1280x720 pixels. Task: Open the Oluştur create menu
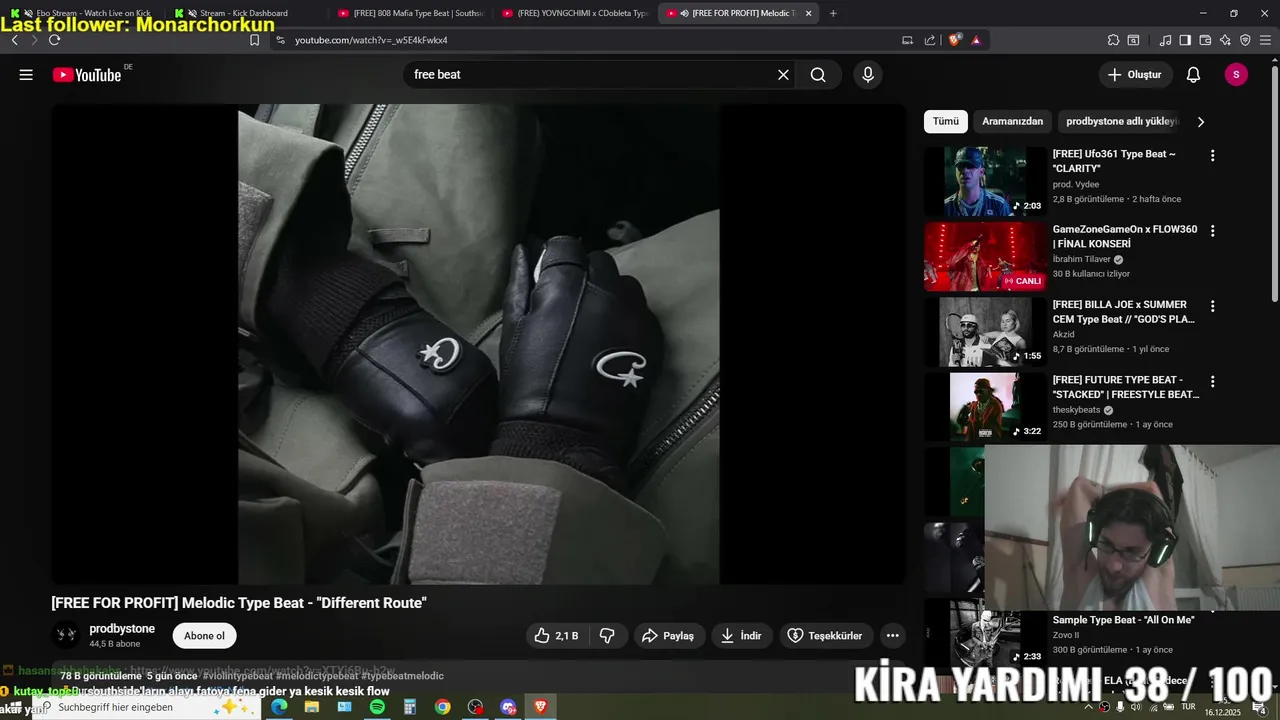click(x=1135, y=75)
